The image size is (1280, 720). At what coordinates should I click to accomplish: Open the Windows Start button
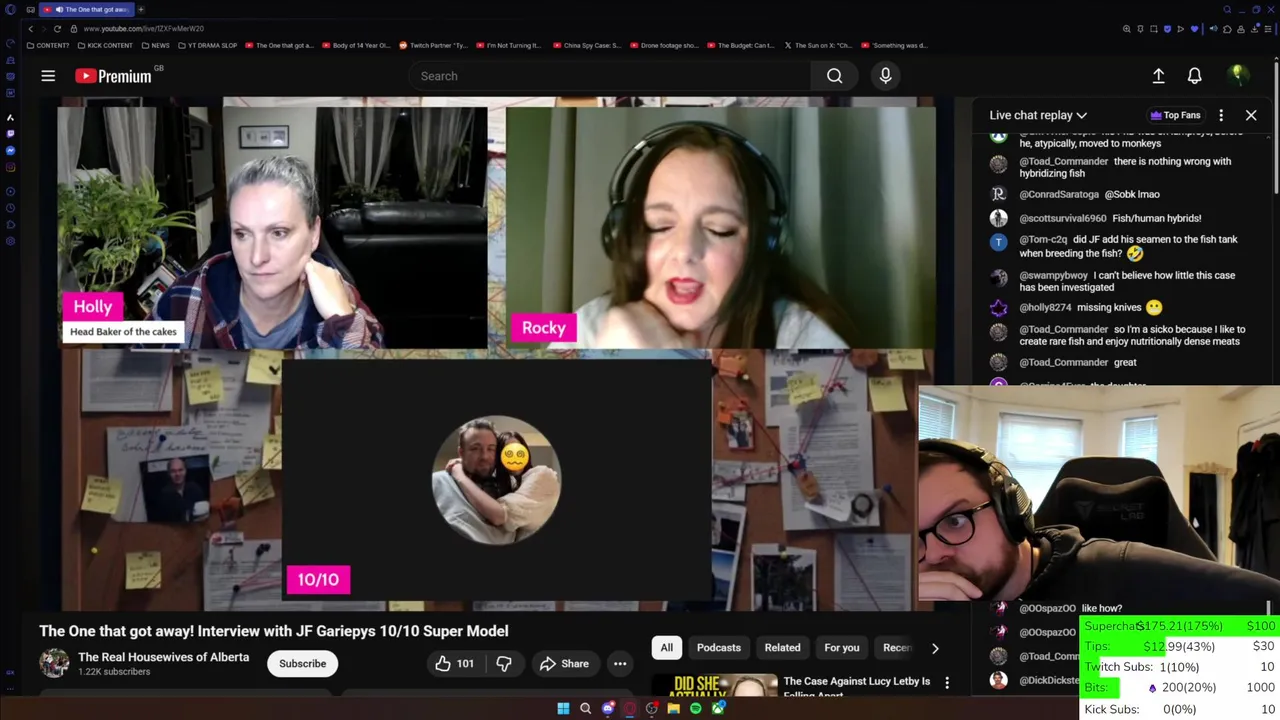[x=563, y=709]
